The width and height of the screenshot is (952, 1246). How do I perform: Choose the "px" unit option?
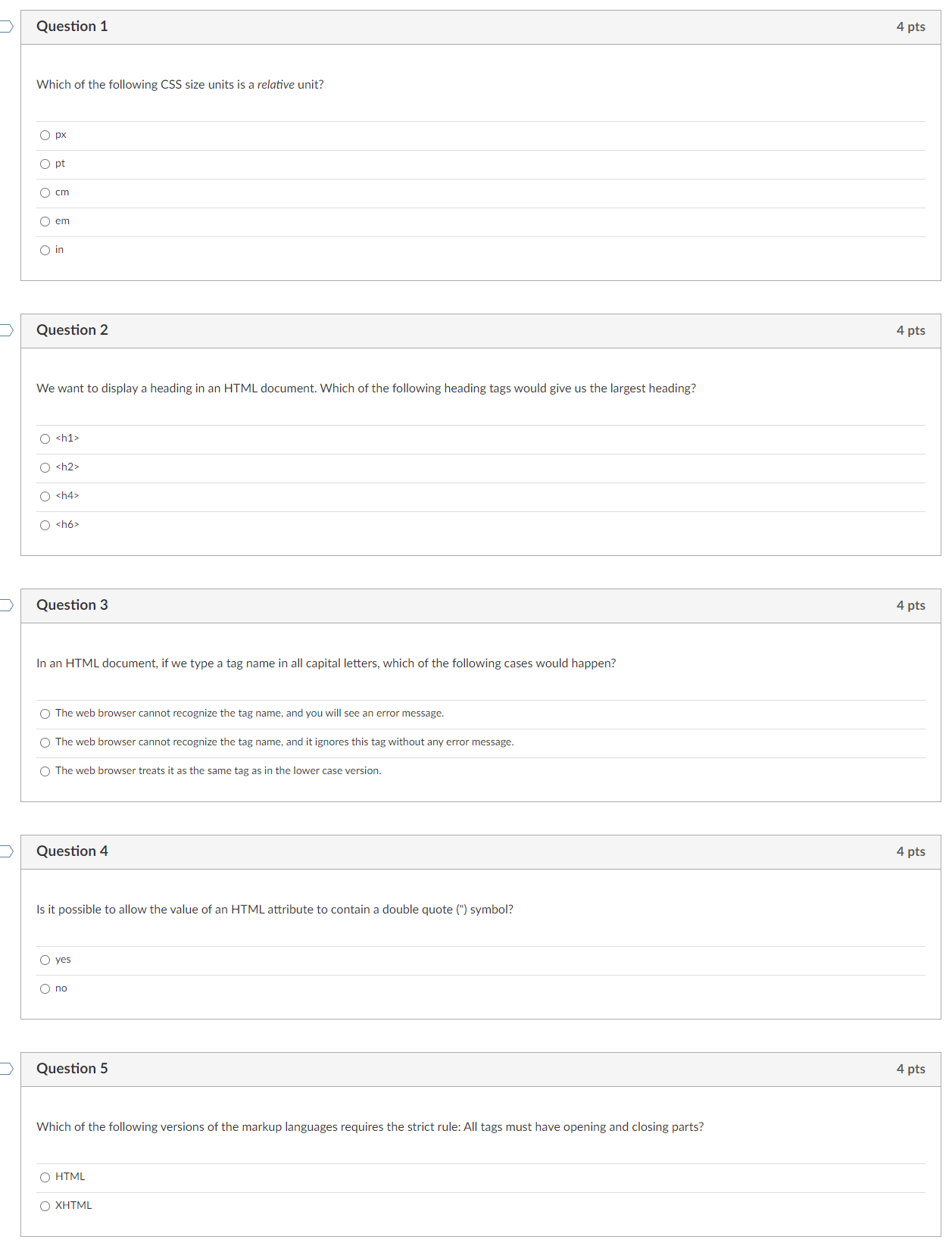pyautogui.click(x=45, y=135)
